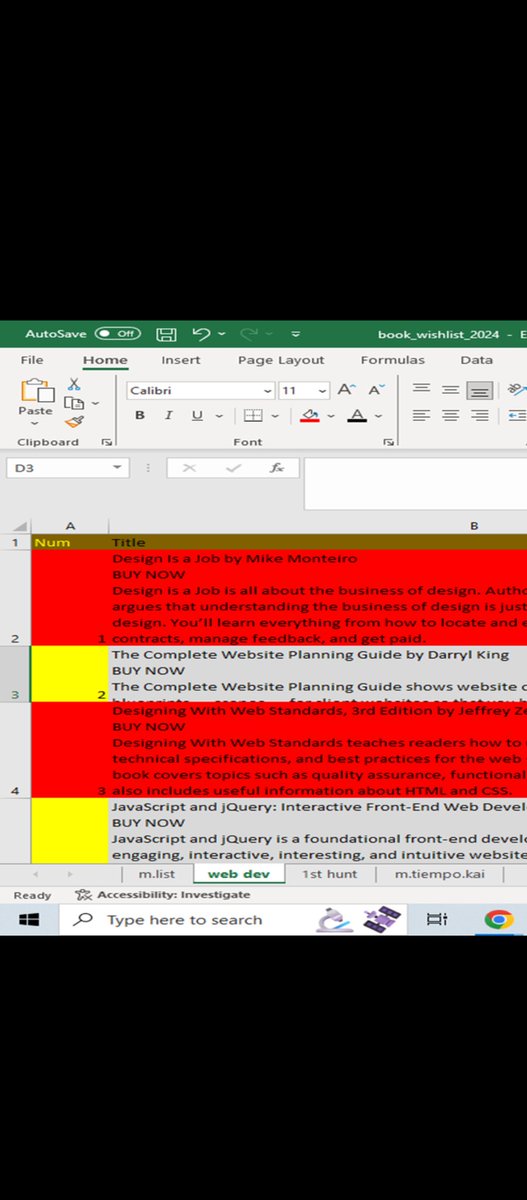Image resolution: width=527 pixels, height=1200 pixels.
Task: Open the undo history dropdown arrow
Action: [x=221, y=334]
